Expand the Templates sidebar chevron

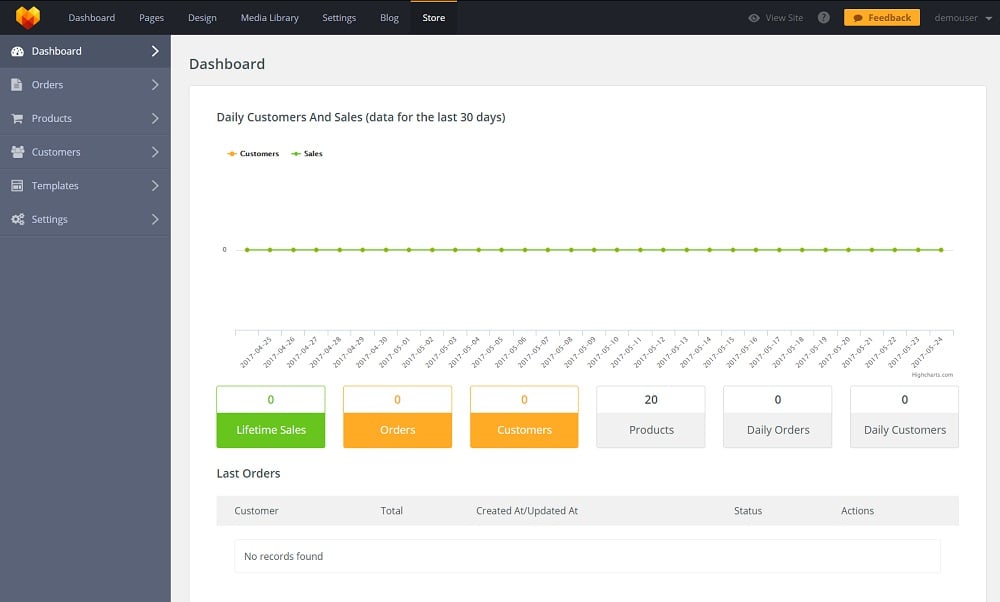[x=155, y=186]
